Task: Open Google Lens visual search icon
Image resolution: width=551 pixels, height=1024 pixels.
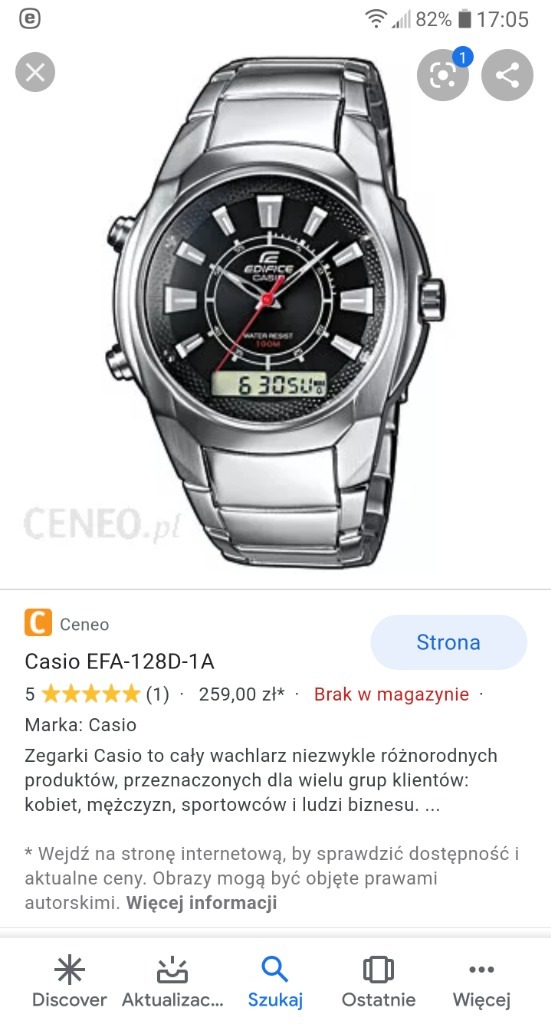Action: click(x=443, y=76)
